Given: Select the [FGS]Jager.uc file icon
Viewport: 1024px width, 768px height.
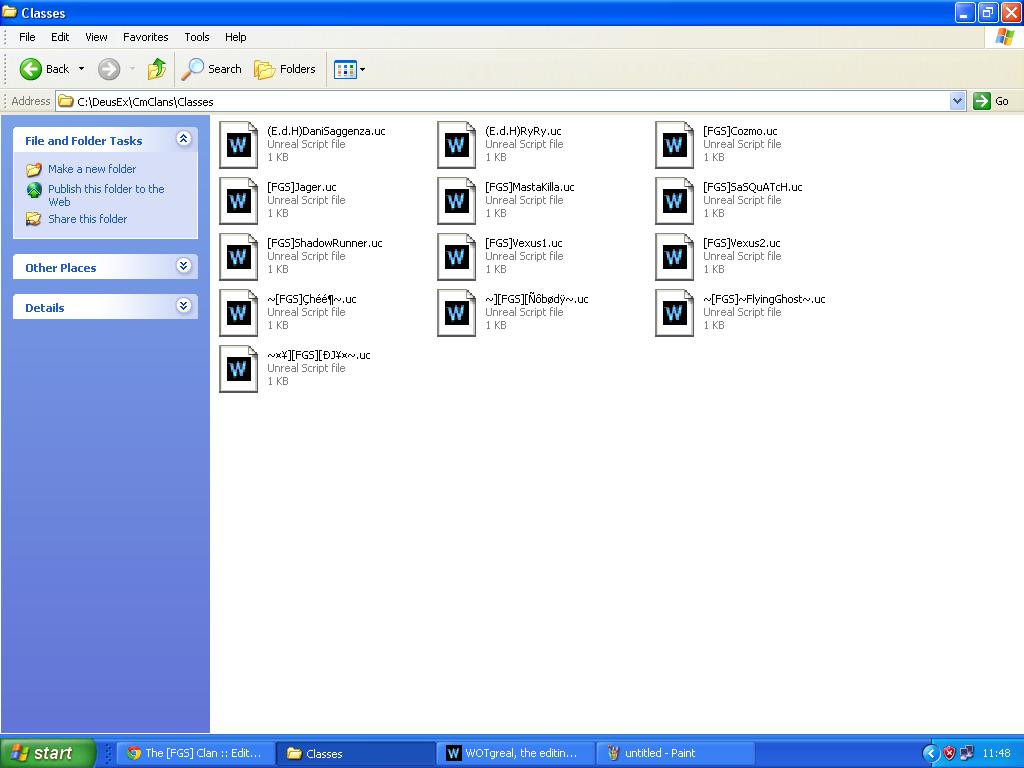Looking at the screenshot, I should pyautogui.click(x=238, y=201).
